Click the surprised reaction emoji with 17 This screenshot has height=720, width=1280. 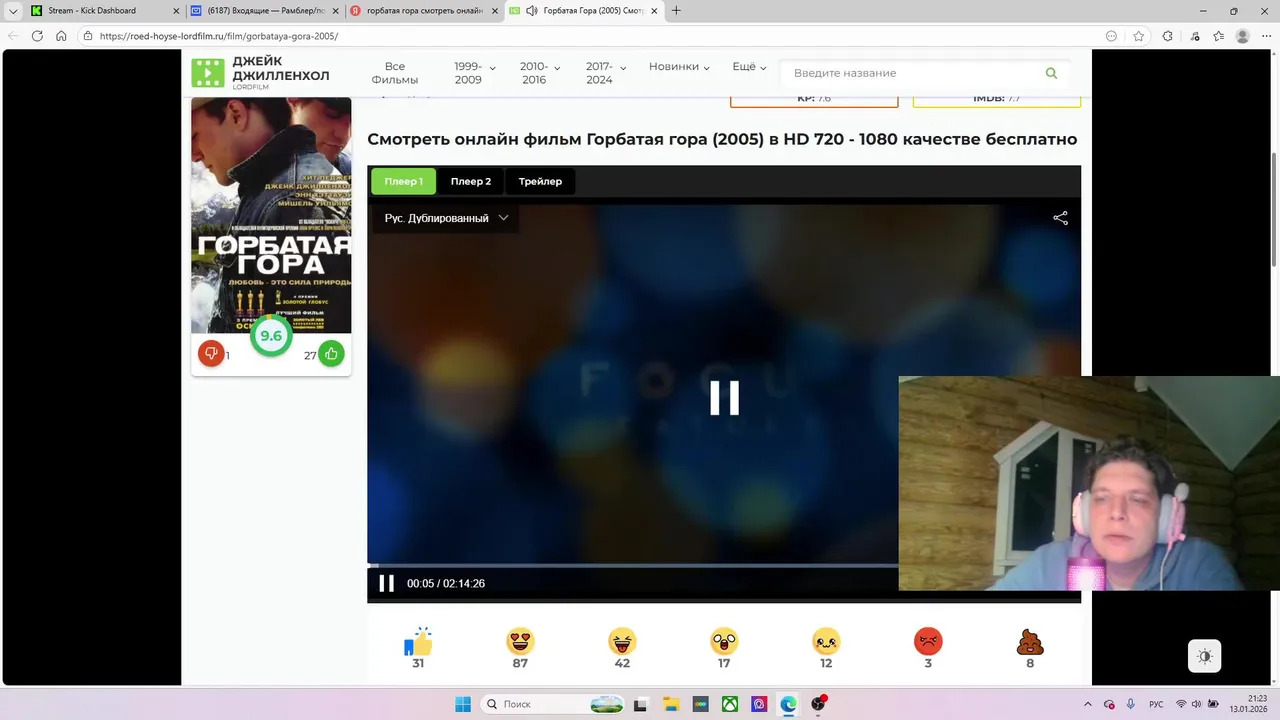[x=724, y=641]
